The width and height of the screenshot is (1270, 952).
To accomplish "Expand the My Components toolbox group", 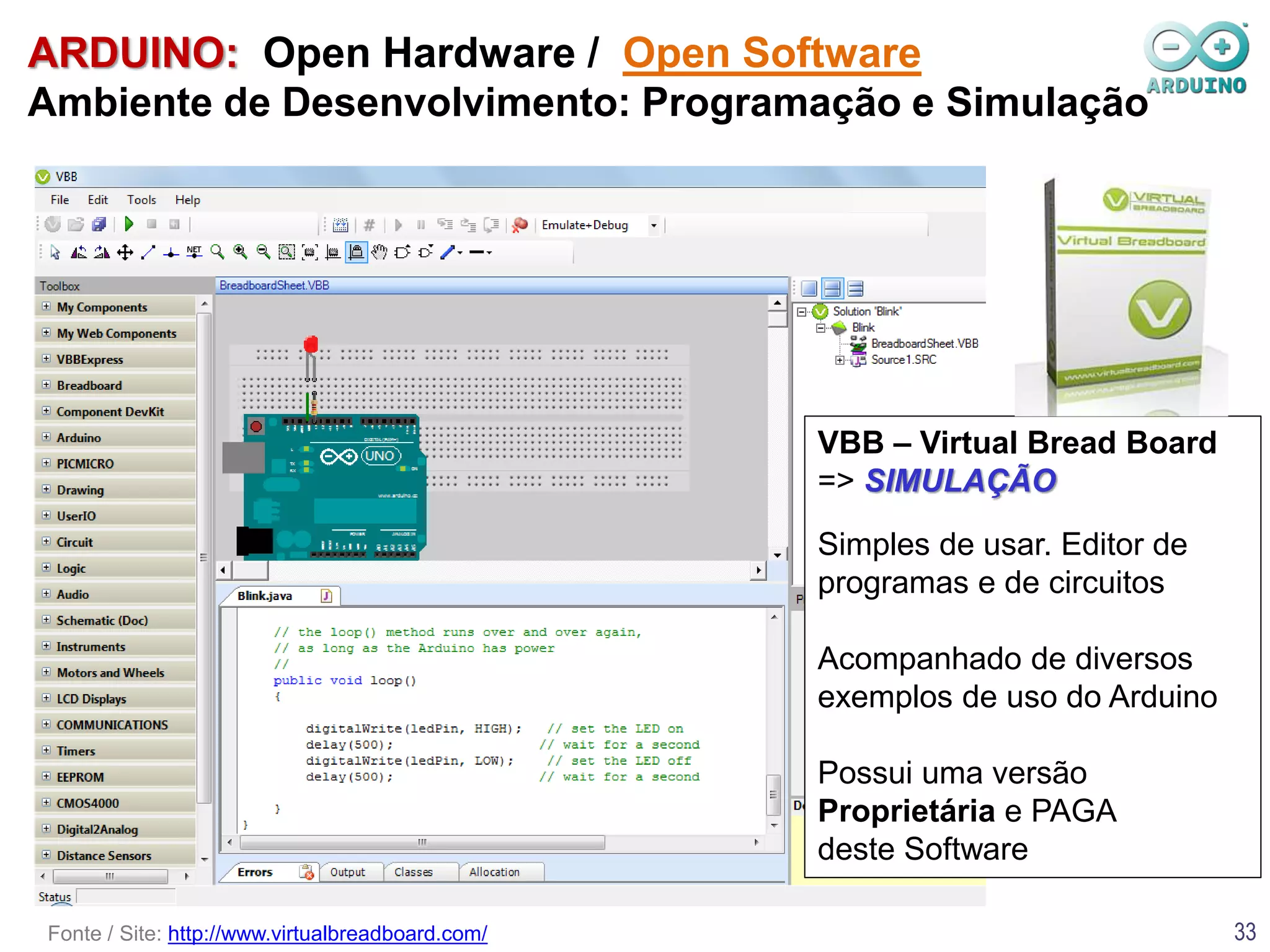I will coord(46,306).
